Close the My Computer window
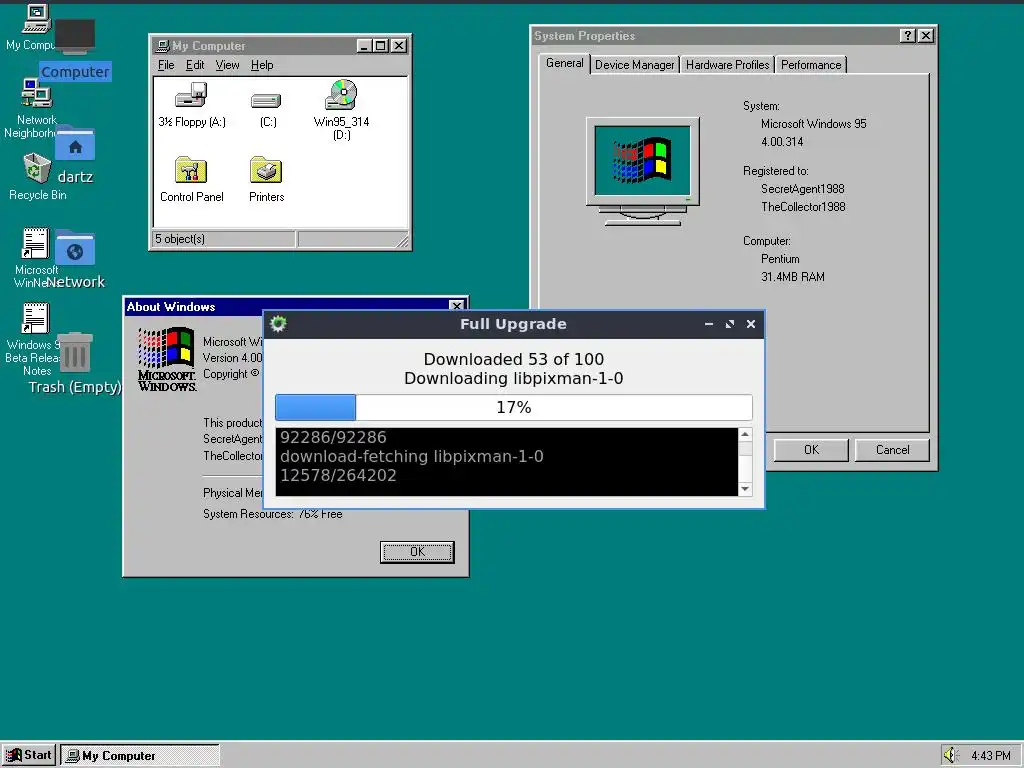The width and height of the screenshot is (1024, 768). (398, 46)
